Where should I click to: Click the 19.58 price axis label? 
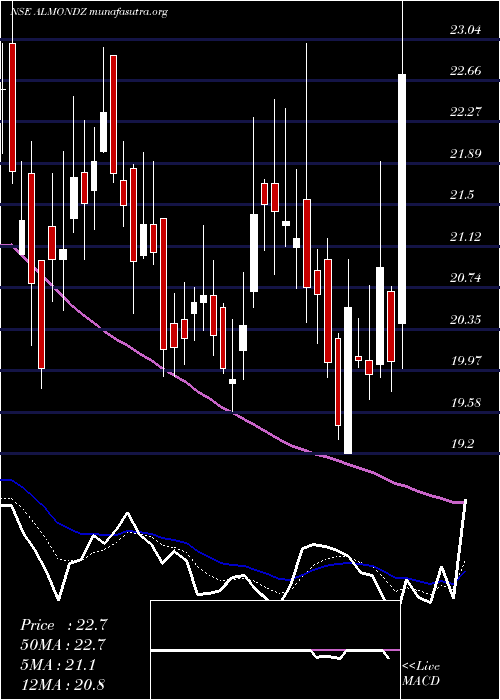pos(466,403)
